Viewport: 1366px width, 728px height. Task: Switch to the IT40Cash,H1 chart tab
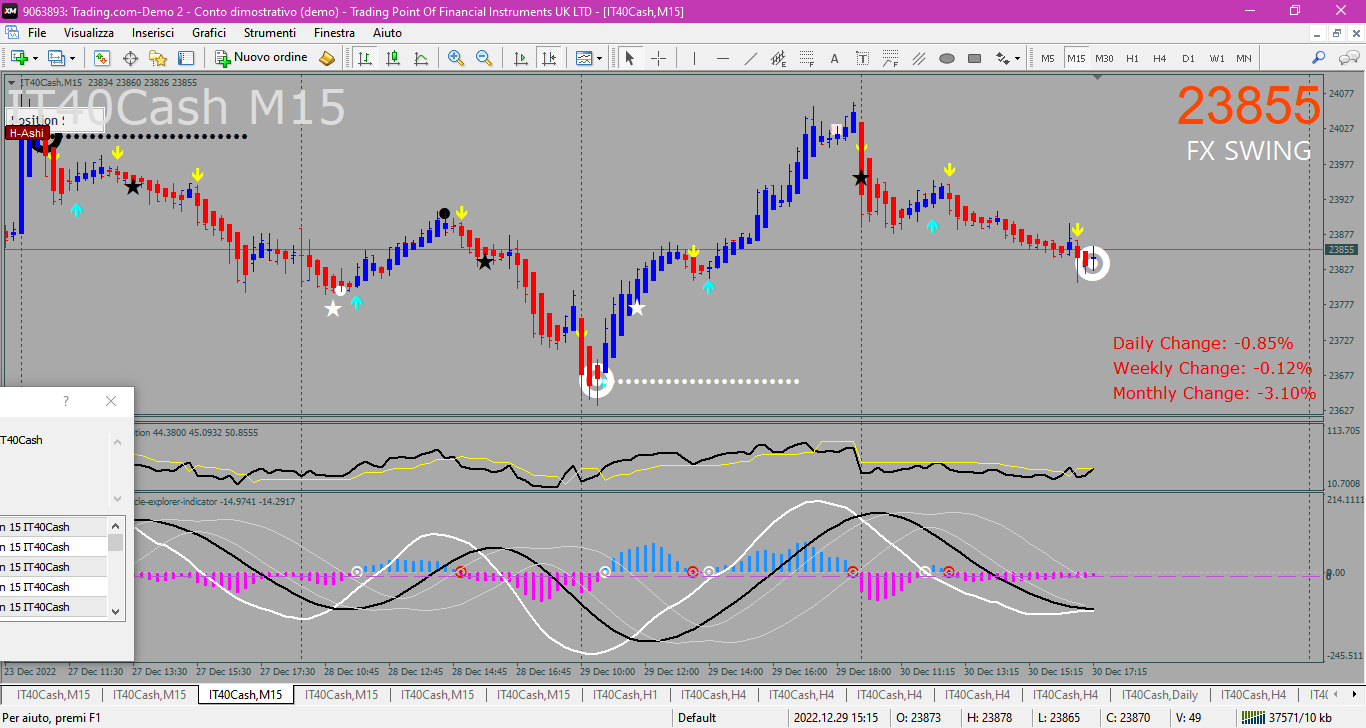coord(626,695)
